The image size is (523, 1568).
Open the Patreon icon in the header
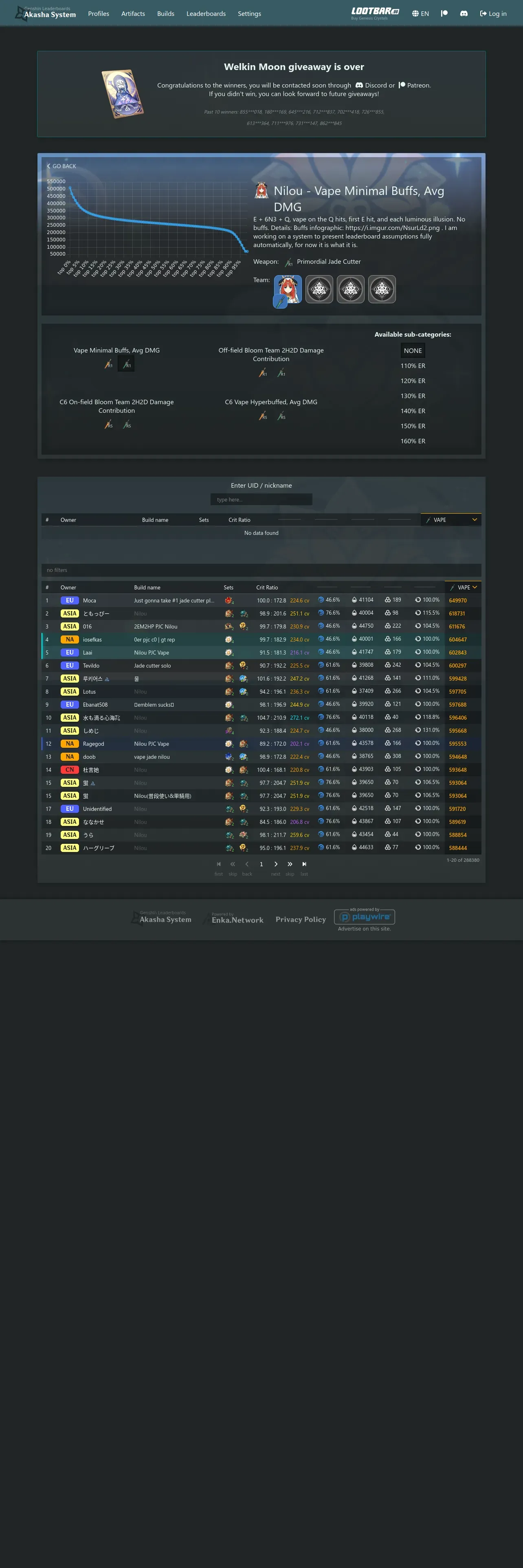444,13
